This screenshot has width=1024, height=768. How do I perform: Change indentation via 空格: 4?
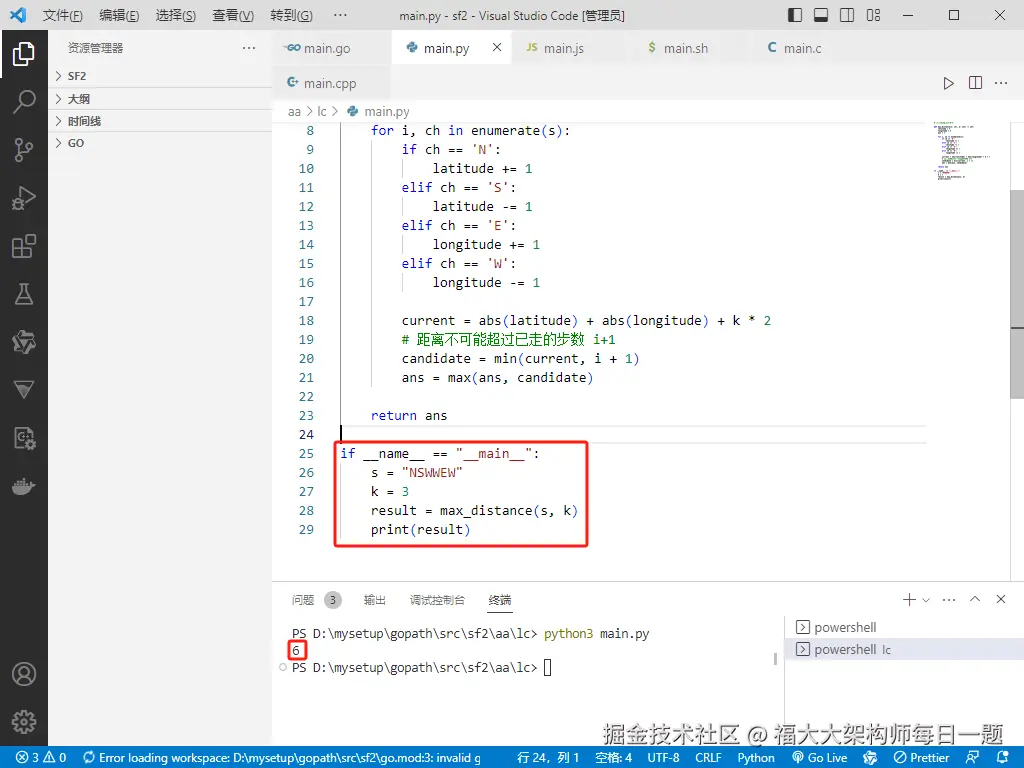click(614, 758)
